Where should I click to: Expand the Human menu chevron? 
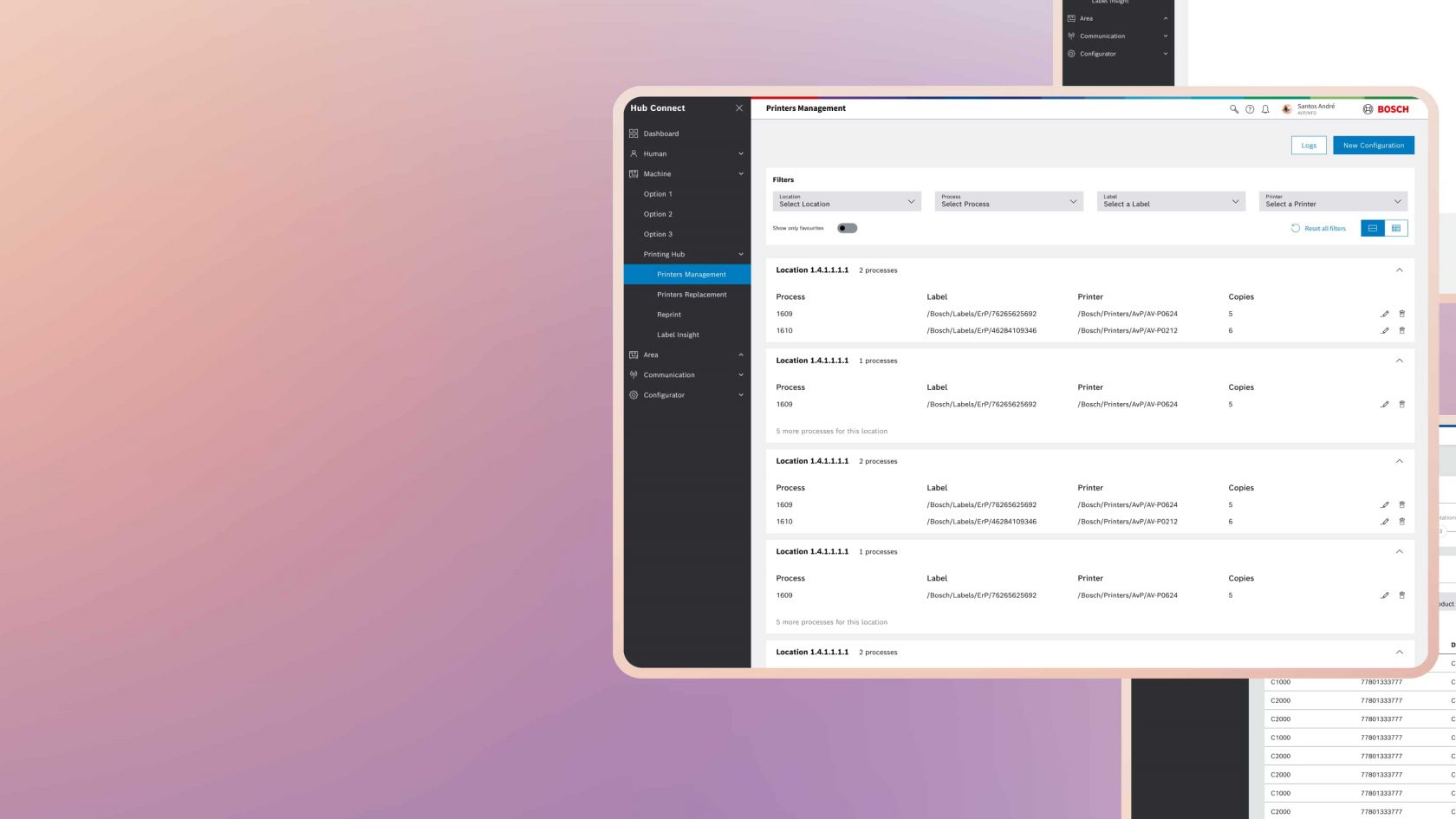coord(741,153)
